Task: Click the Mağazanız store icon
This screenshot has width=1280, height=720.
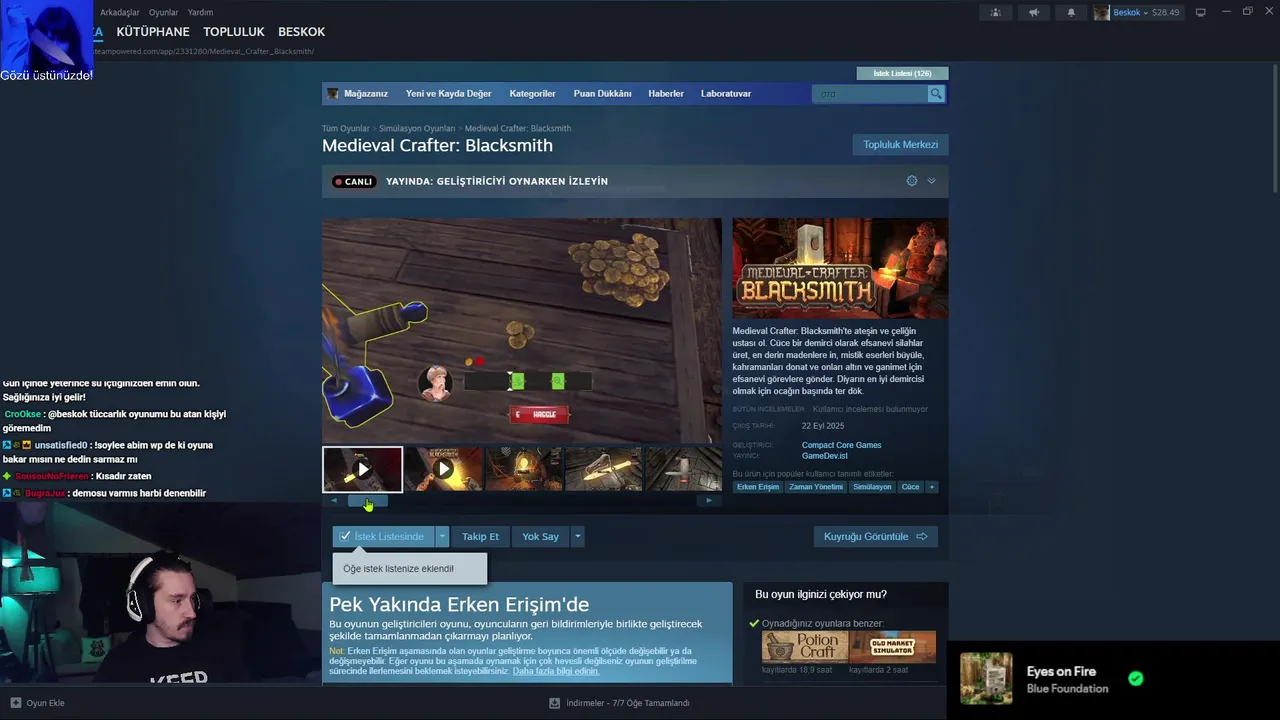Action: tap(333, 94)
